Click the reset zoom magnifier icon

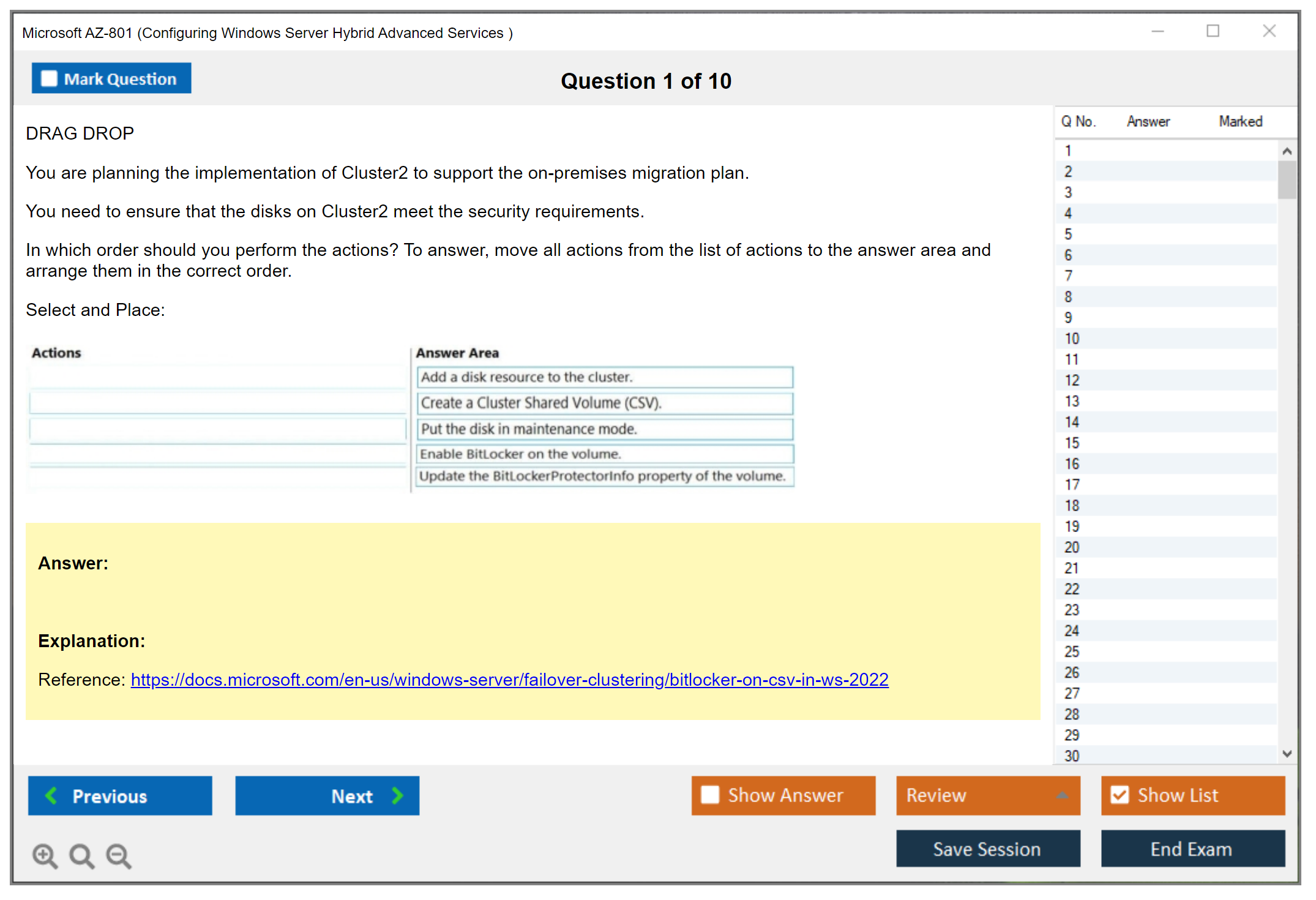pyautogui.click(x=81, y=855)
